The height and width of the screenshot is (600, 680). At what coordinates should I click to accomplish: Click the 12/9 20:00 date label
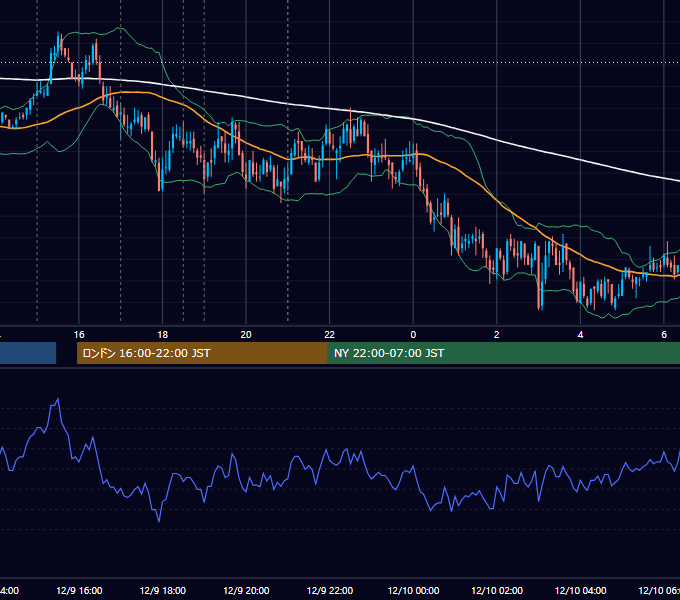[246, 590]
